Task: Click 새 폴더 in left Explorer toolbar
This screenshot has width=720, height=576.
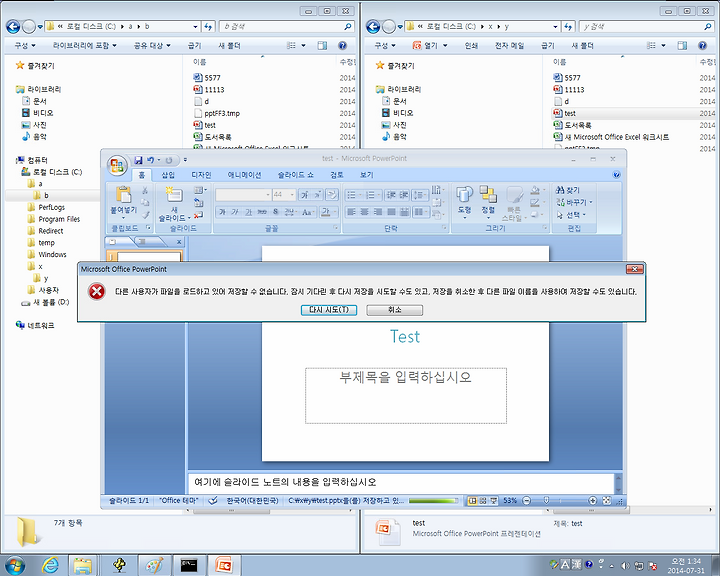Action: click(x=229, y=45)
